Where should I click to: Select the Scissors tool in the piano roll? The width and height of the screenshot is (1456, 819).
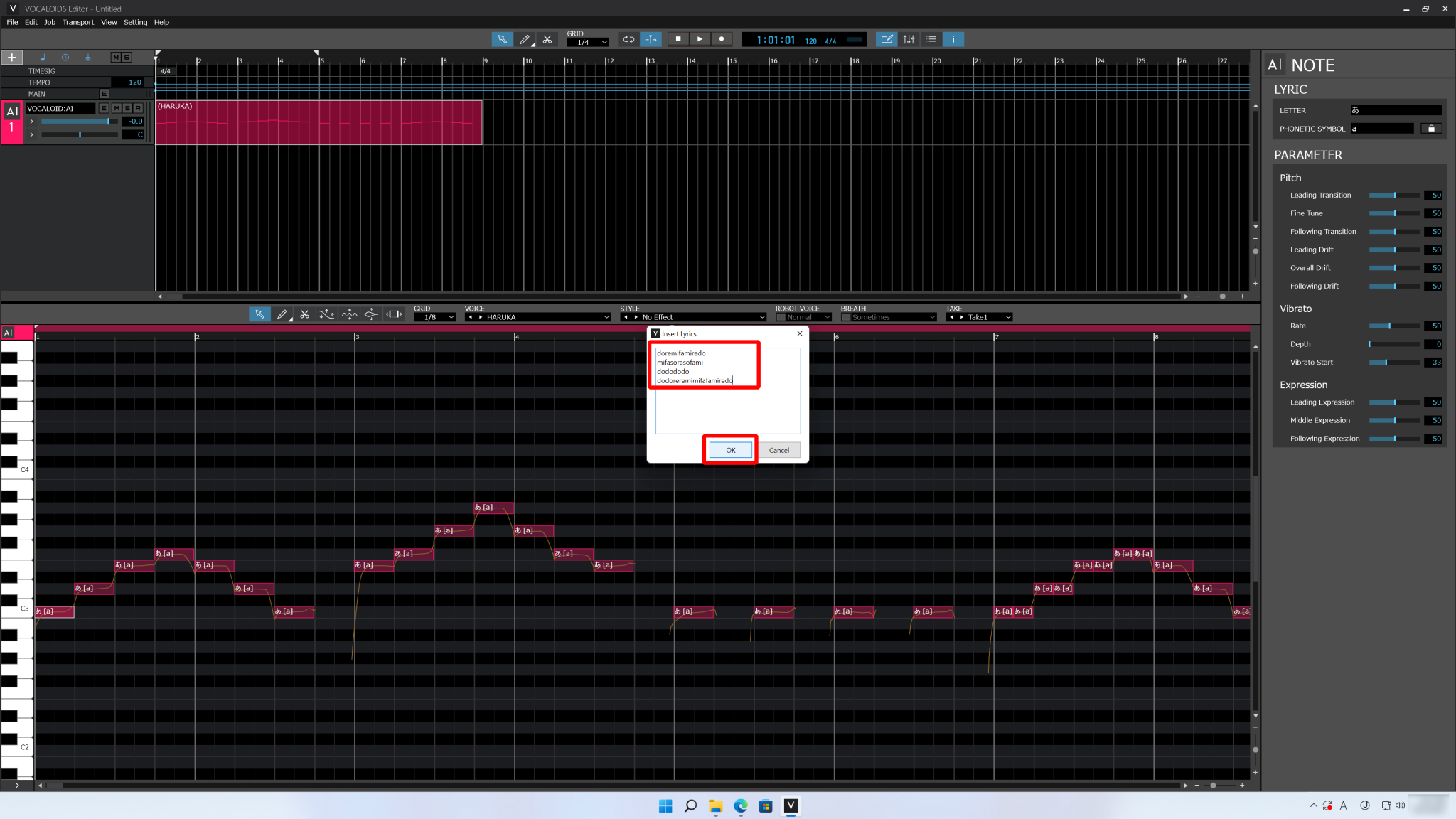[304, 314]
